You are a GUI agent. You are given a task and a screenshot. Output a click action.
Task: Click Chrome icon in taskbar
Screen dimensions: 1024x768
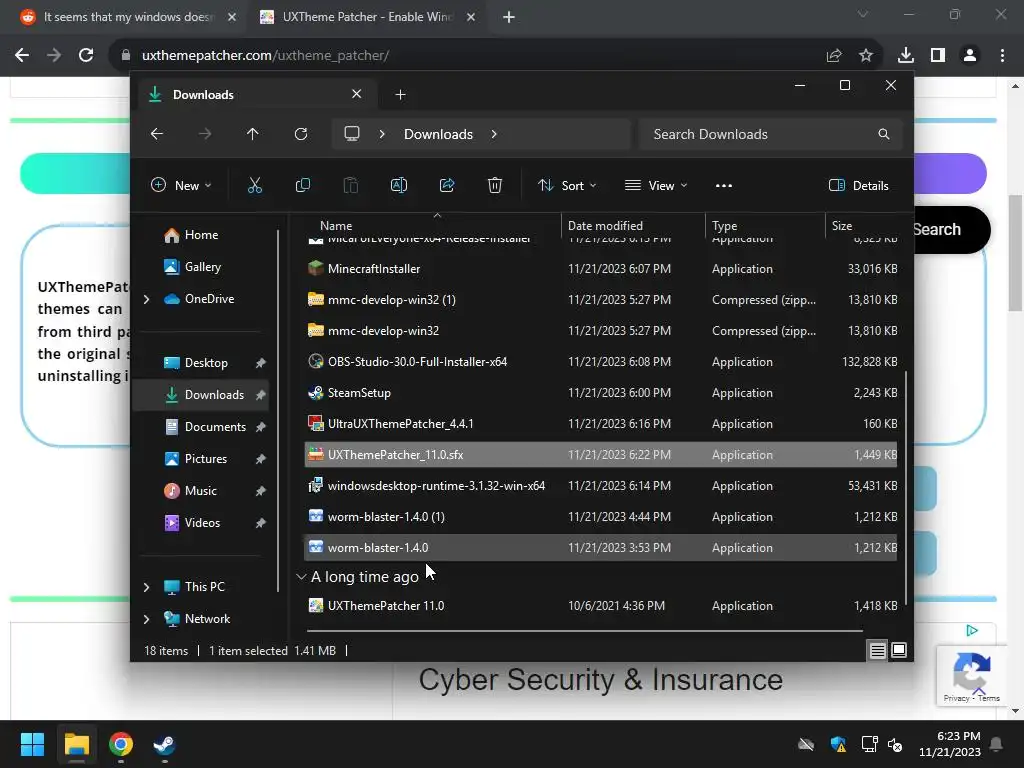(121, 744)
